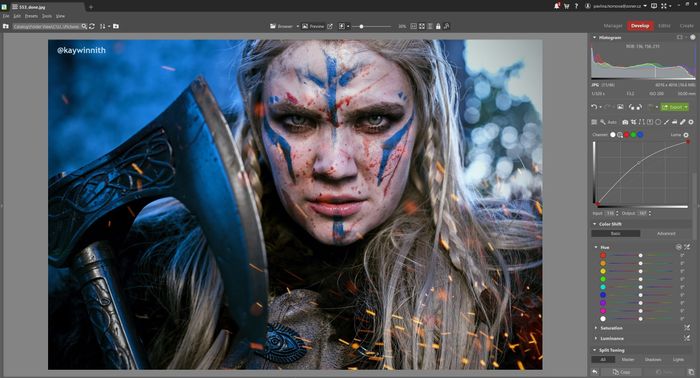This screenshot has width=700, height=378.
Task: Open the sort order dropdown arrow
Action: 109,26
